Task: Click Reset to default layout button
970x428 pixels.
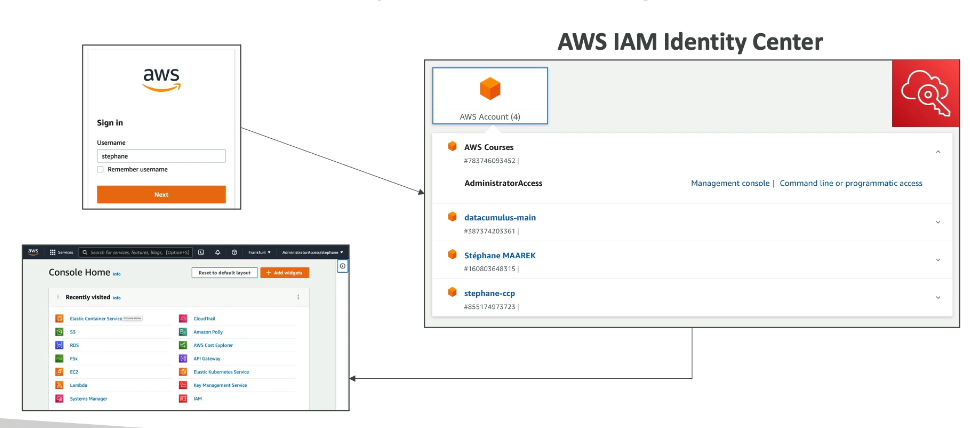Action: click(x=225, y=273)
